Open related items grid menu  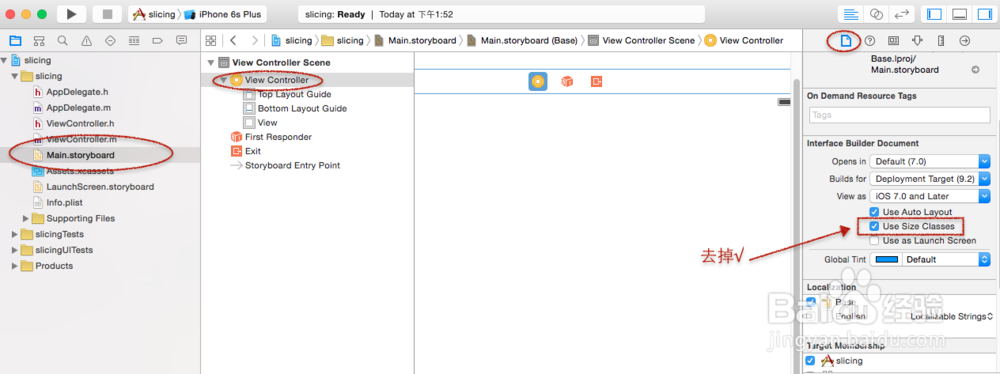pyautogui.click(x=211, y=40)
